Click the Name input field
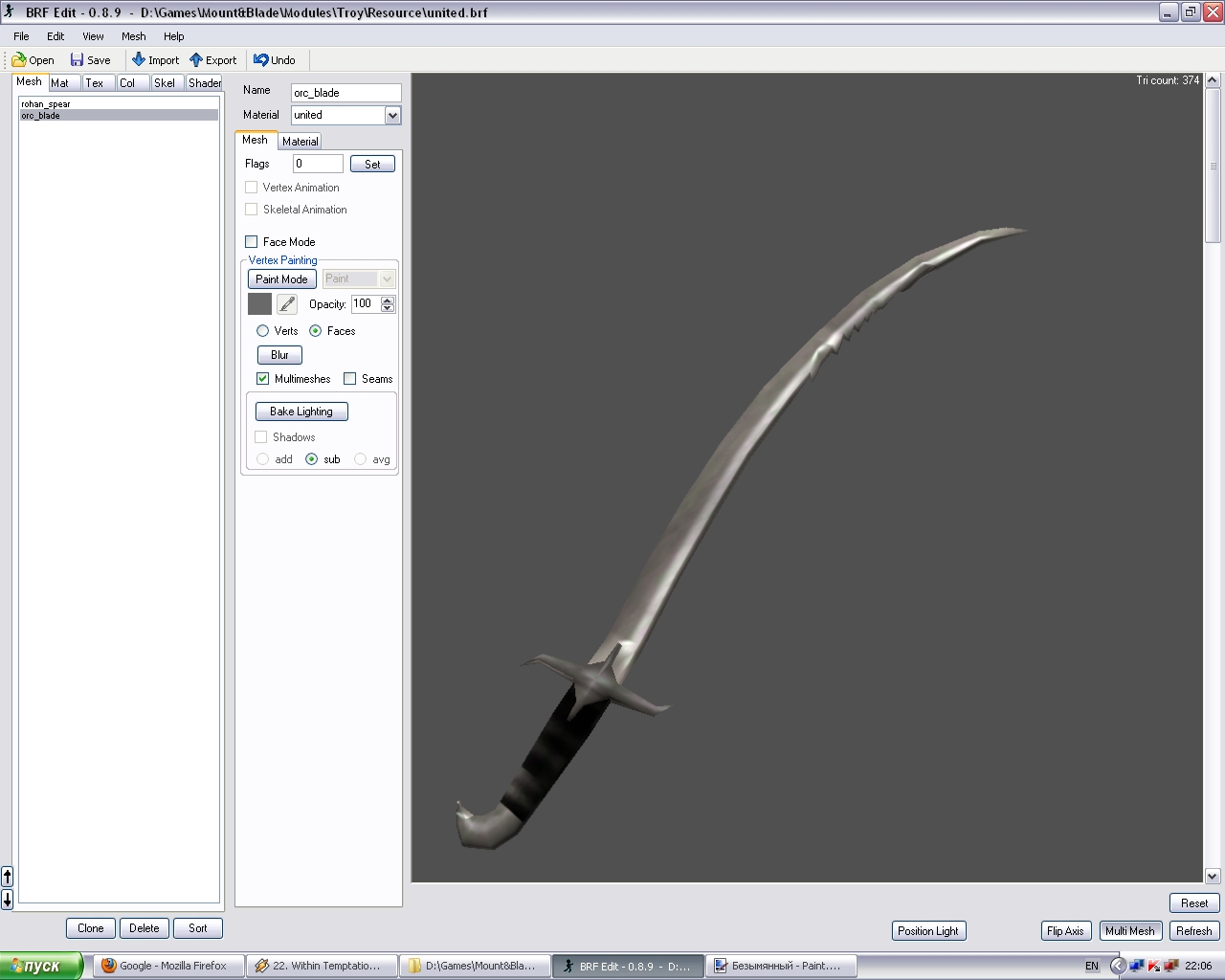Viewport: 1225px width, 980px height. pos(345,93)
